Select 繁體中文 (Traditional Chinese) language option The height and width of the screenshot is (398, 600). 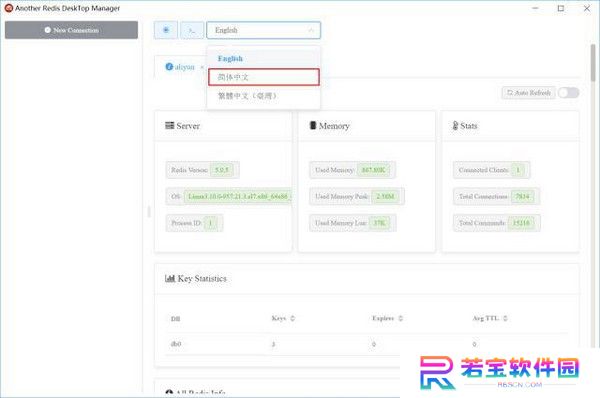263,96
